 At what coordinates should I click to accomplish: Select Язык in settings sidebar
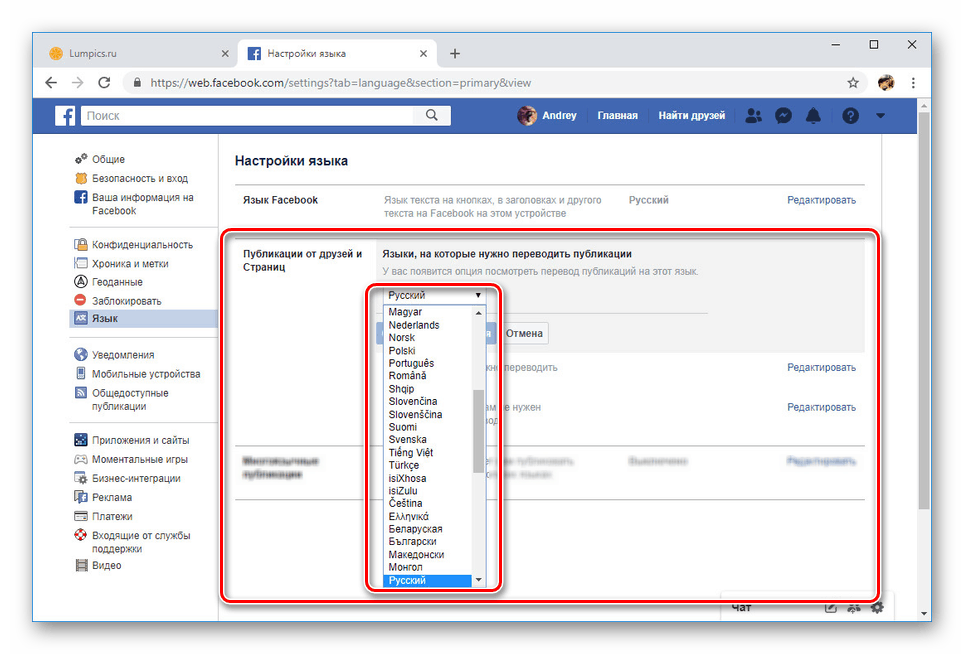(x=143, y=318)
